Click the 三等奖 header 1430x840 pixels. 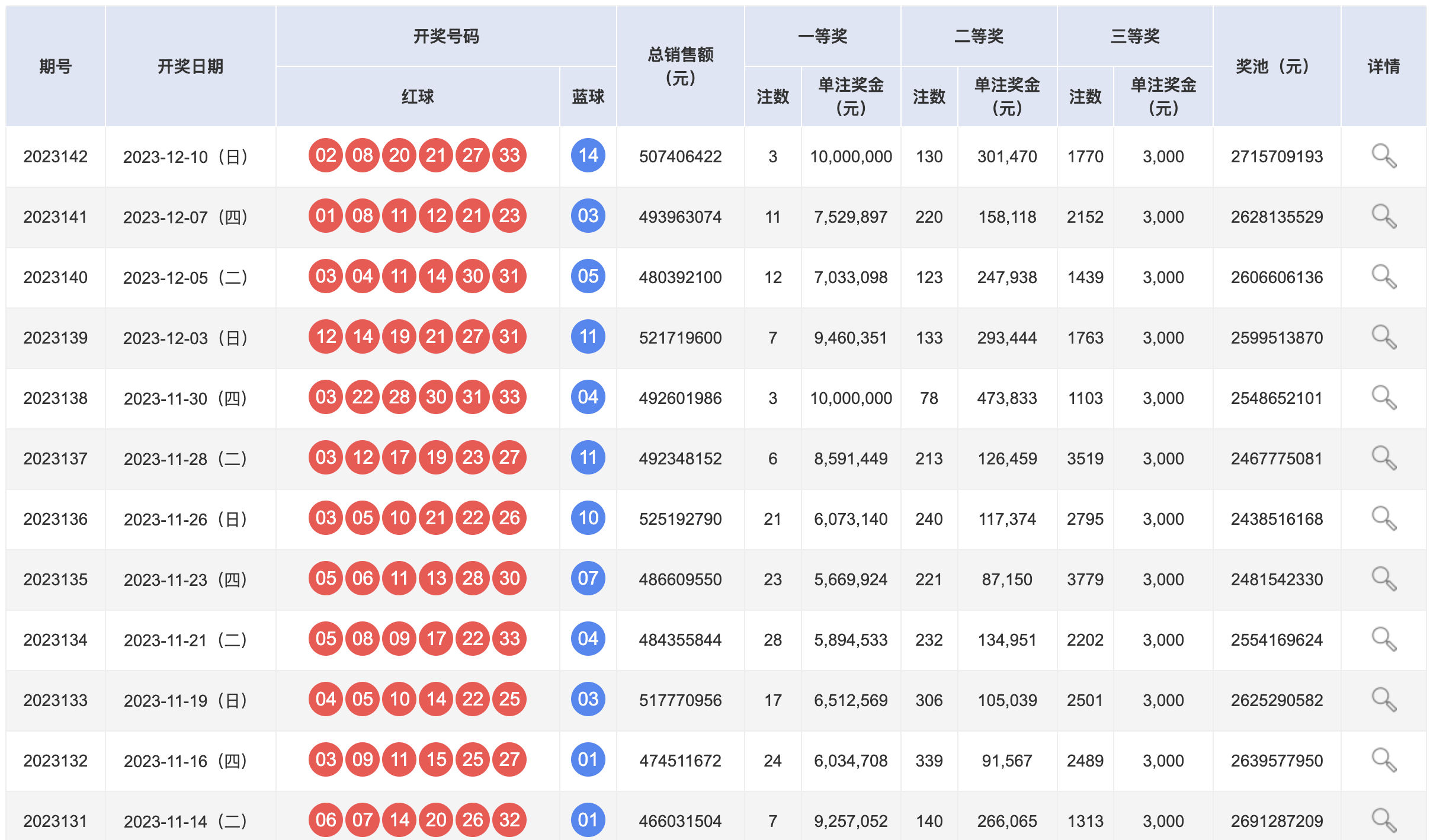point(1135,36)
